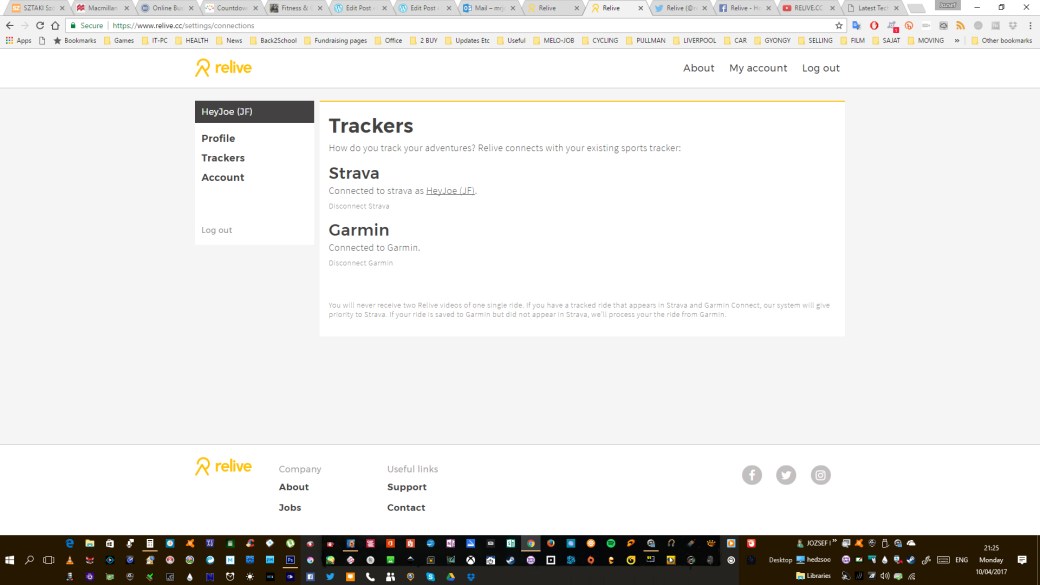
Task: Click the Relive logo in the header
Action: 223,68
